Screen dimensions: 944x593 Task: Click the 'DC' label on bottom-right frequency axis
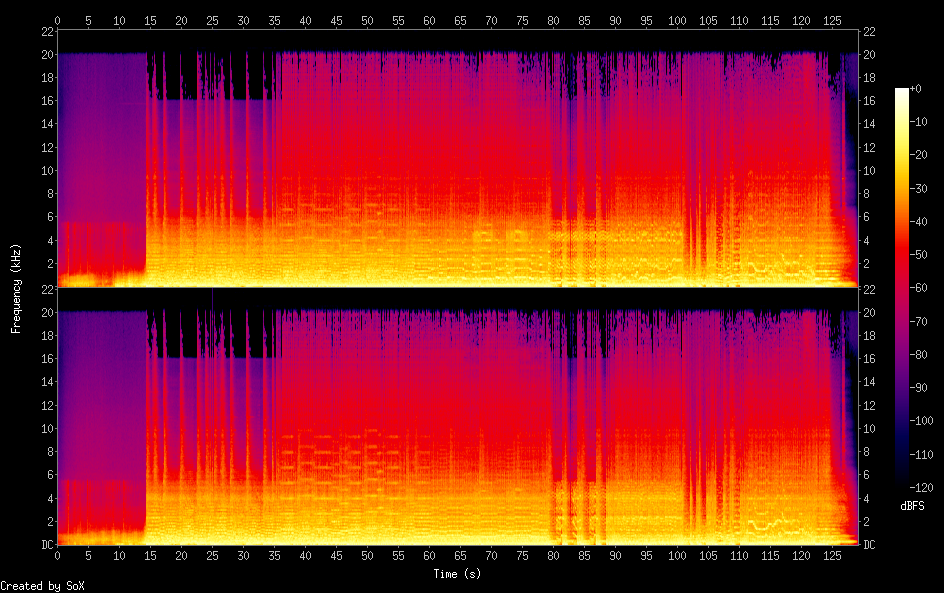[869, 545]
